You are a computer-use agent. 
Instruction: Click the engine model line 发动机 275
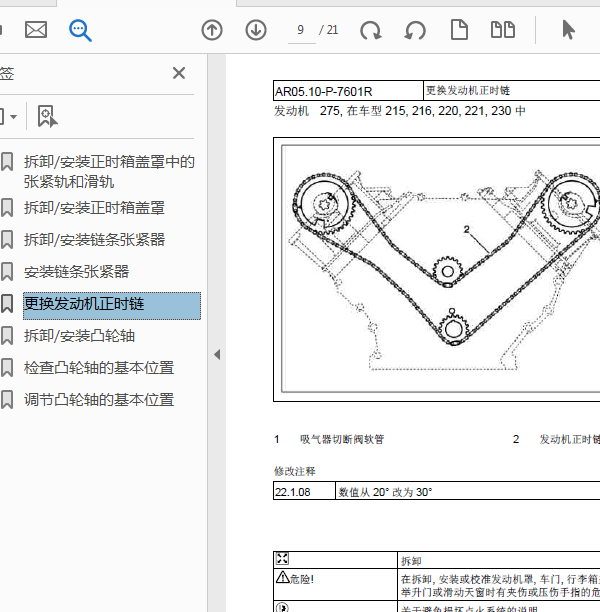coord(400,111)
